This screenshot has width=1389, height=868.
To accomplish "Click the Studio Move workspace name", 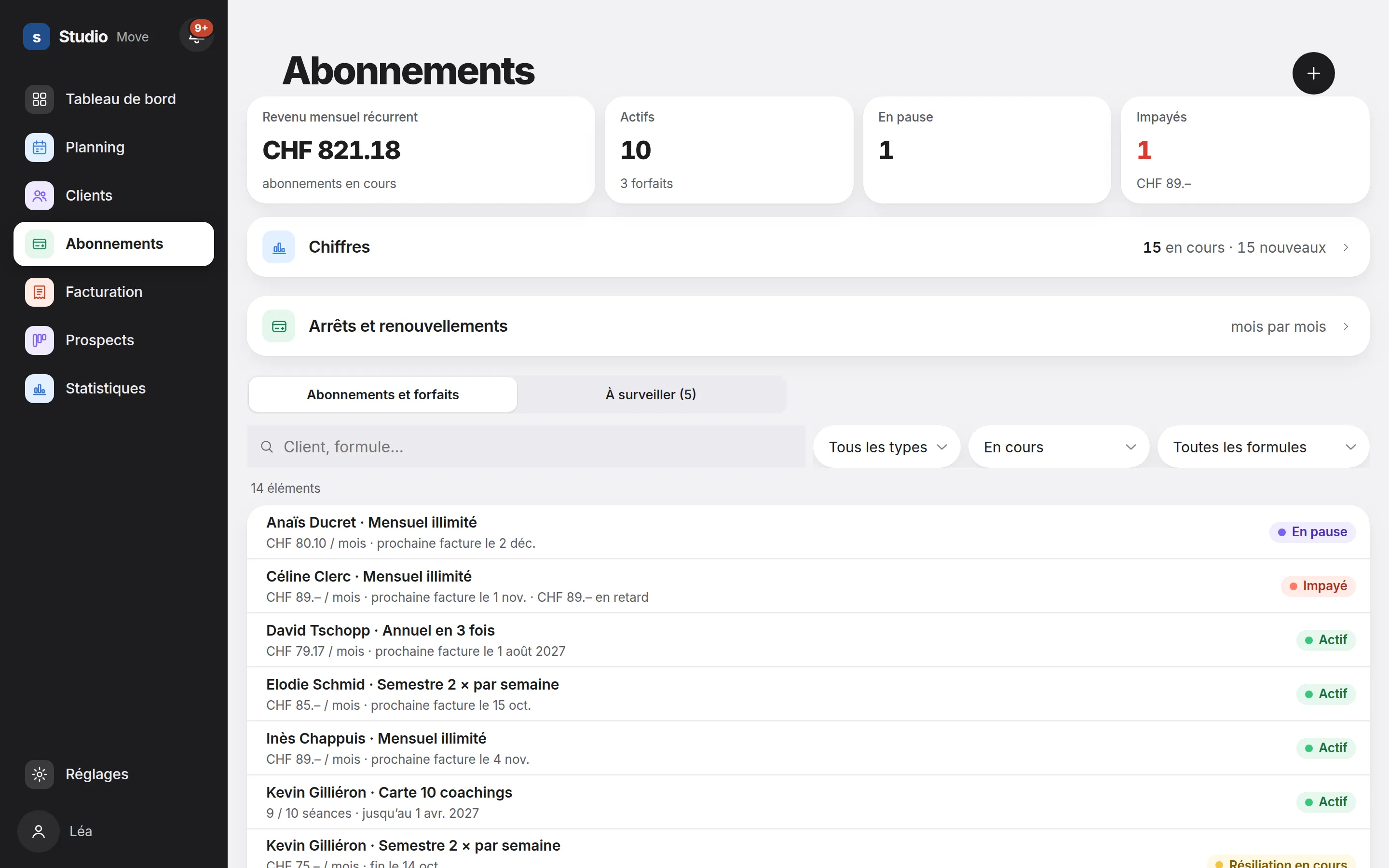I will [x=103, y=37].
